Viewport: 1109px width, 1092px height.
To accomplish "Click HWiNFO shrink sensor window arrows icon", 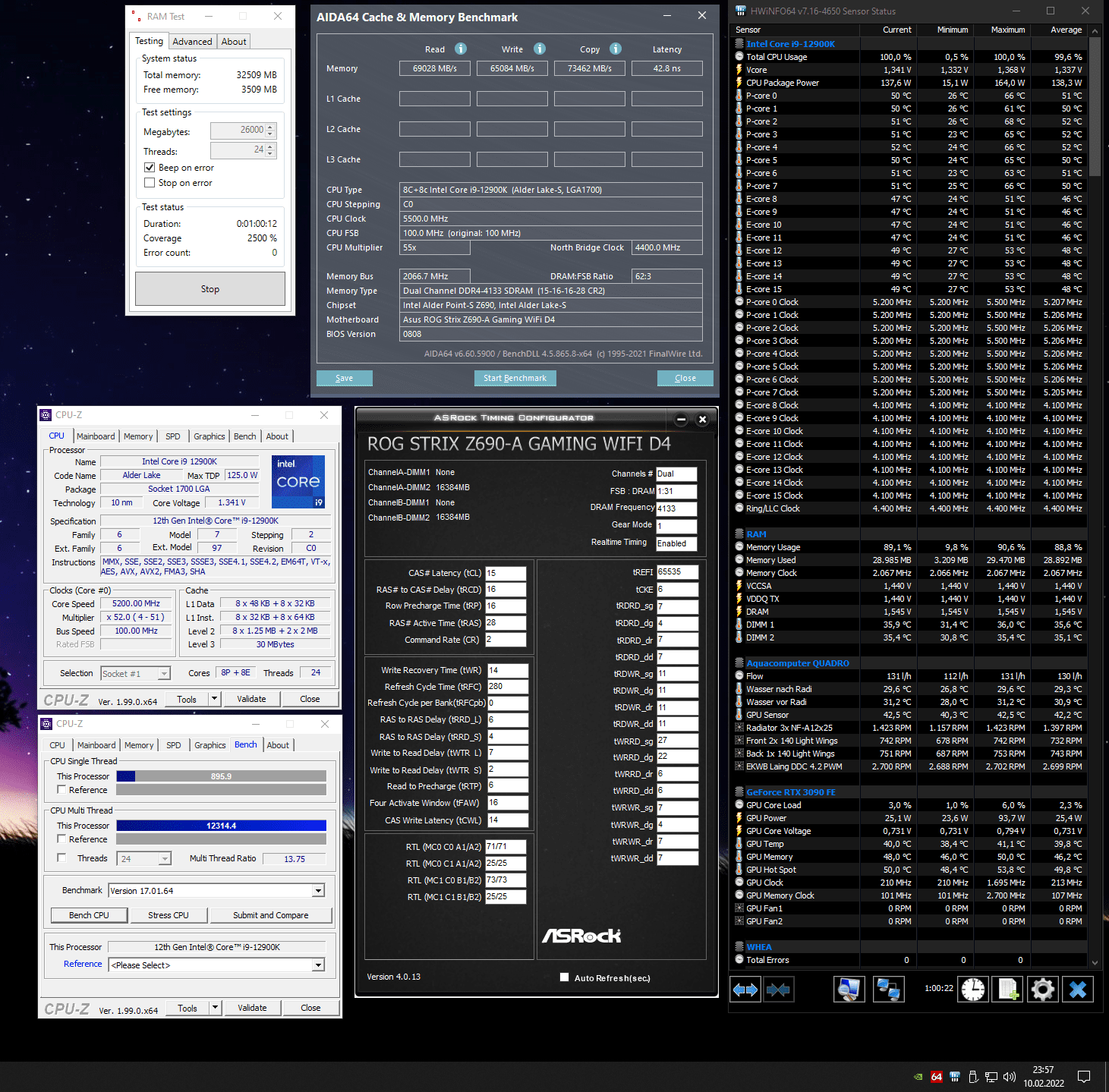I will click(x=778, y=989).
